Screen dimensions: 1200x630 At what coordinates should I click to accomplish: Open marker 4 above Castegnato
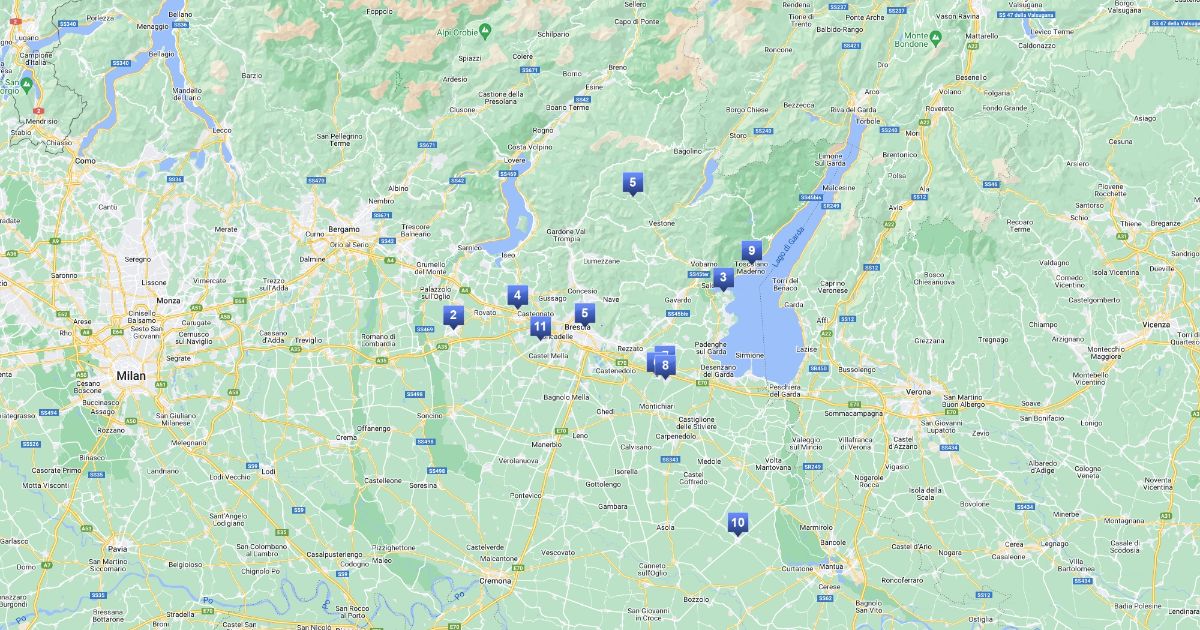(517, 296)
